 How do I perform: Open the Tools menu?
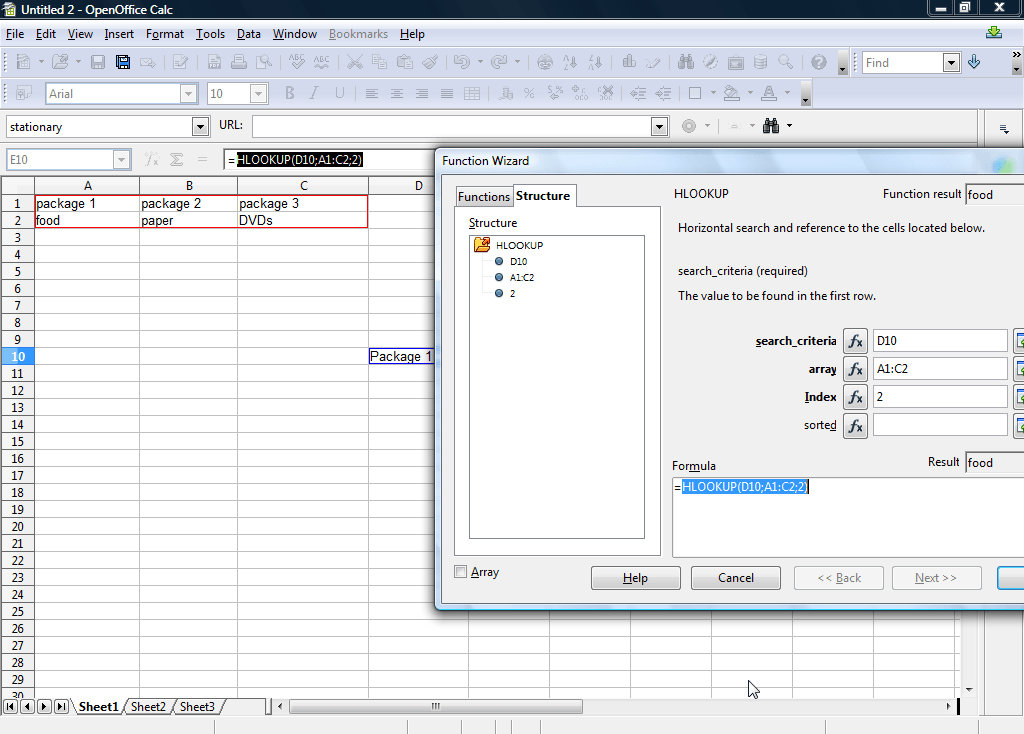(x=210, y=33)
